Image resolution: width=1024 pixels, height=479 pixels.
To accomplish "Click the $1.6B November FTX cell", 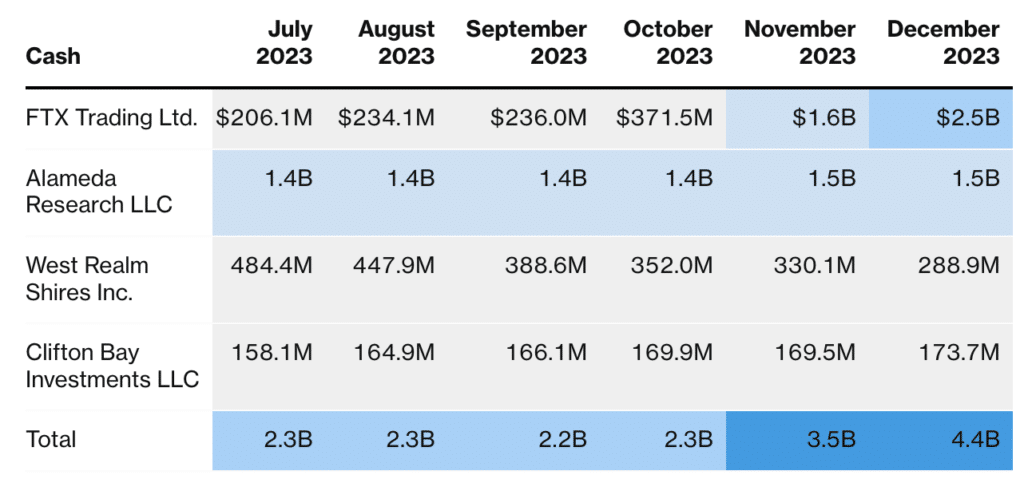I will (x=797, y=119).
